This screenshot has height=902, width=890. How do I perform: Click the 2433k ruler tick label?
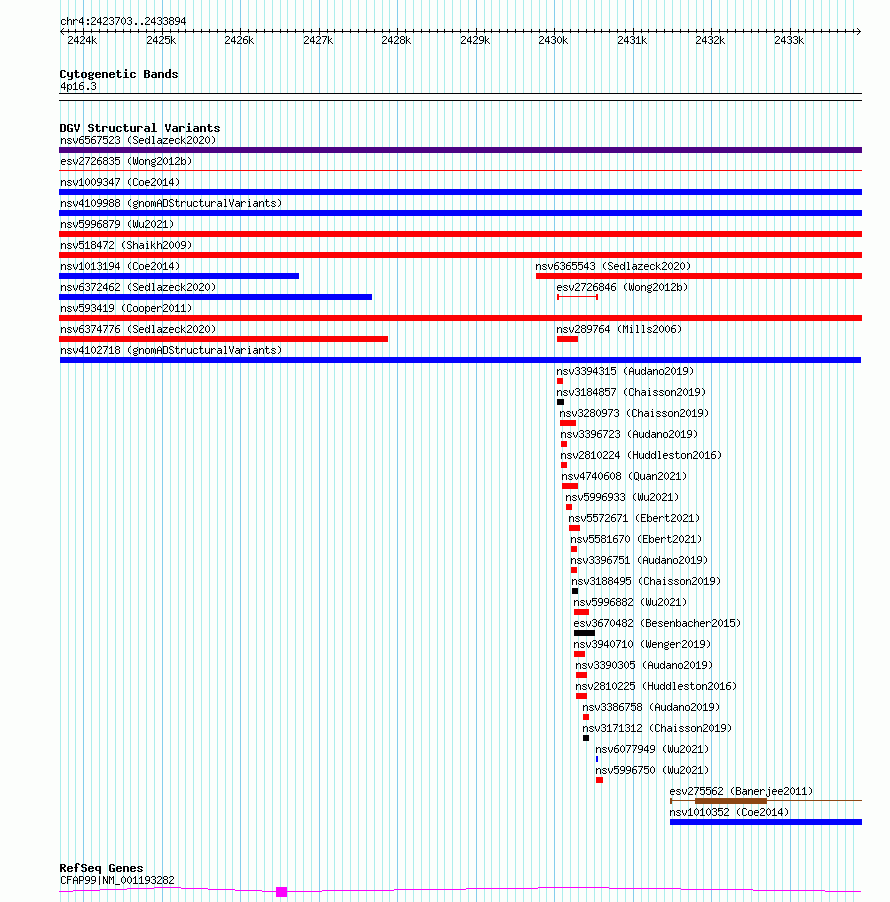tap(789, 40)
